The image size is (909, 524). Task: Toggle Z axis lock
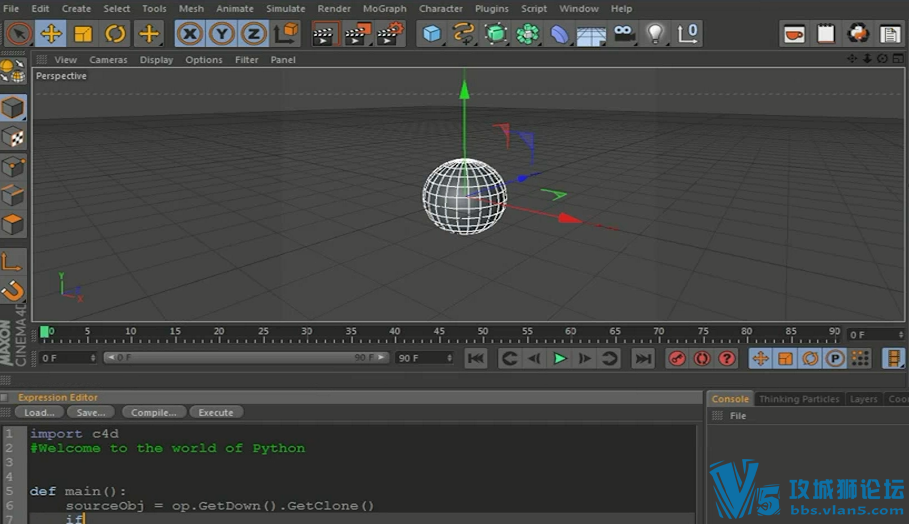pos(254,34)
